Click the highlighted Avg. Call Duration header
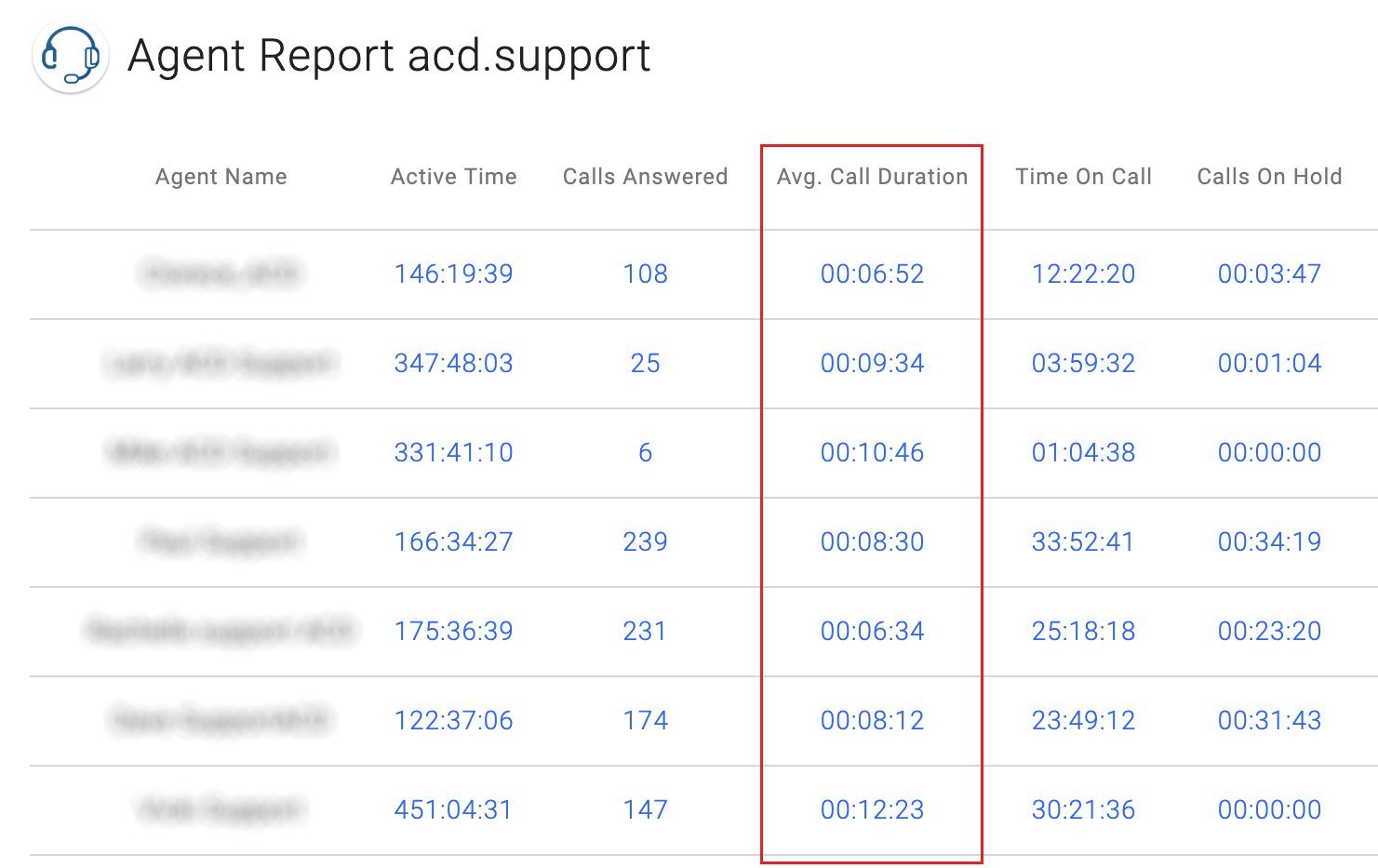Viewport: 1378px width, 868px height. [871, 176]
